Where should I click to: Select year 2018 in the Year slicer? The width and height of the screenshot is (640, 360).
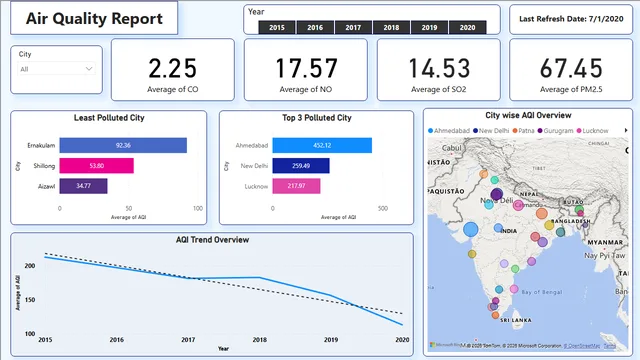(x=391, y=27)
